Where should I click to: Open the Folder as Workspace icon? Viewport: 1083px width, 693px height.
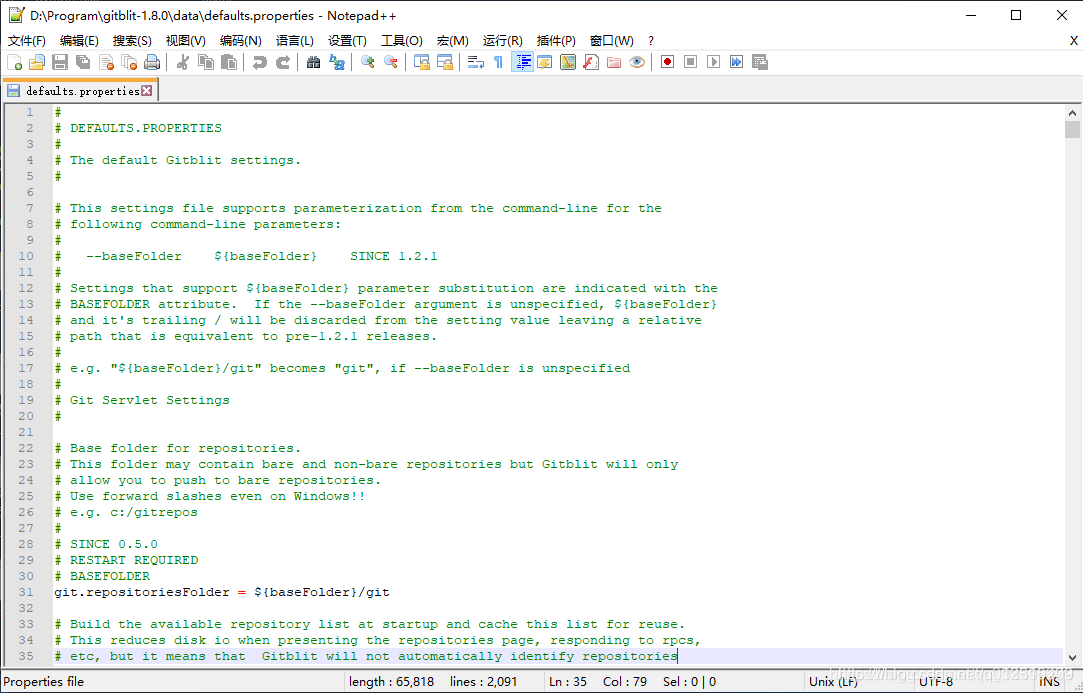pos(614,62)
